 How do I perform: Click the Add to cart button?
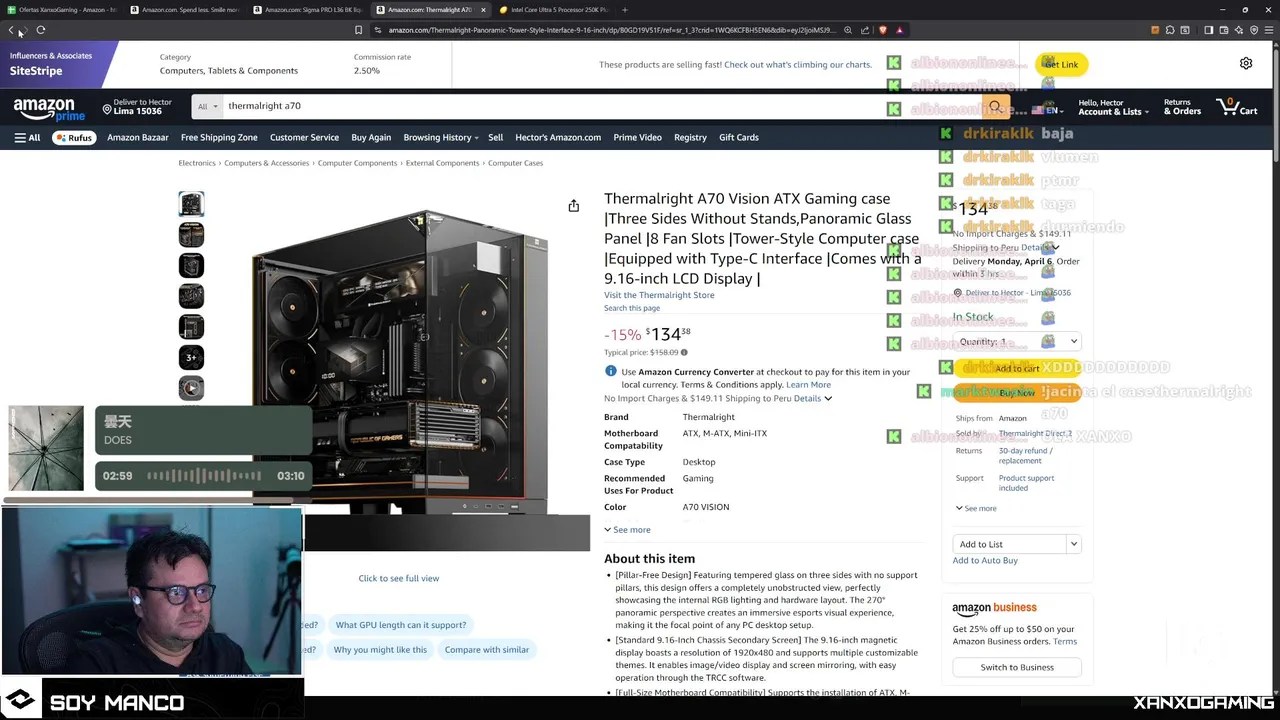click(x=1016, y=368)
